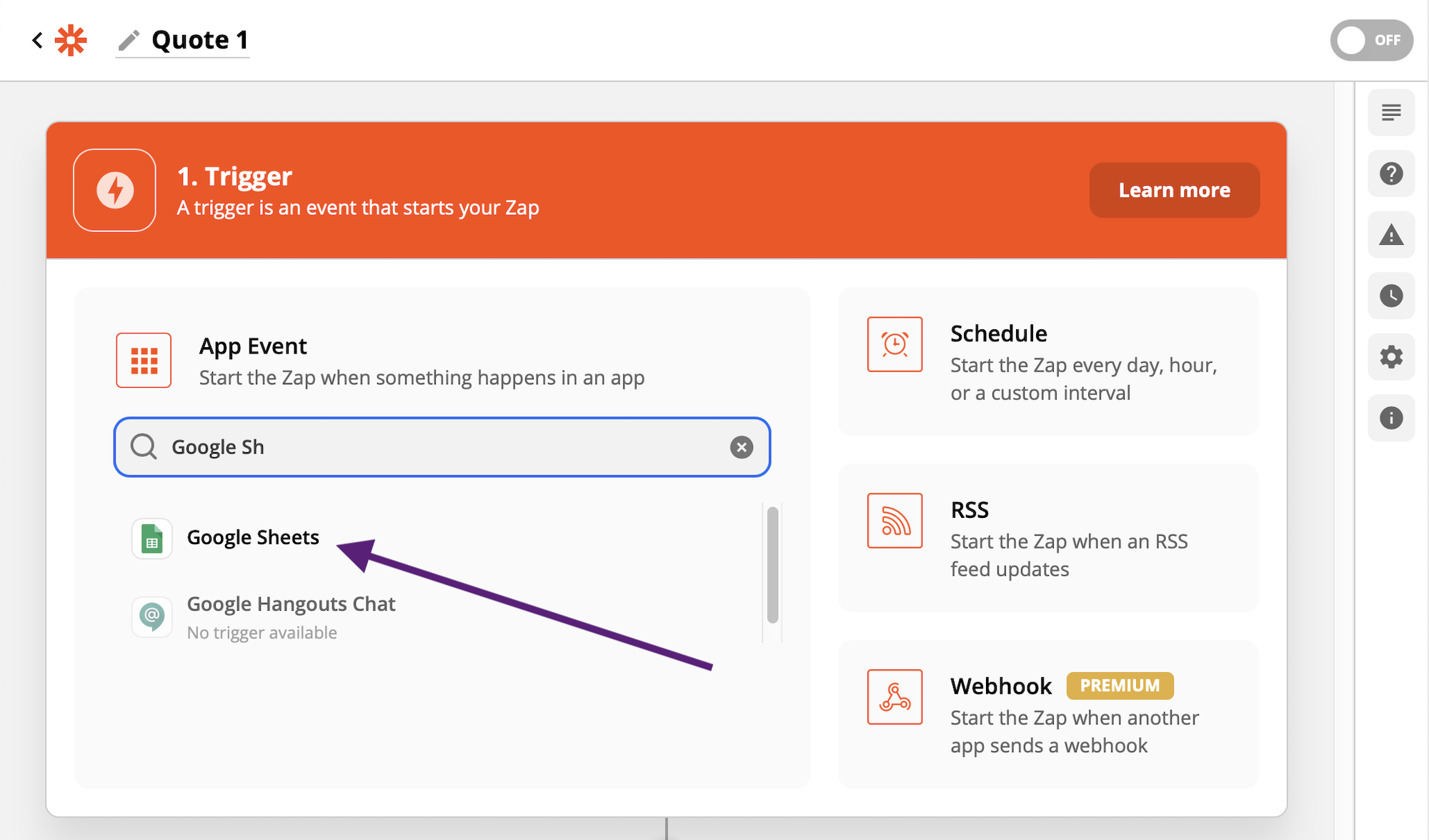Open the App Event grid icon
The width and height of the screenshot is (1429, 840).
143,360
